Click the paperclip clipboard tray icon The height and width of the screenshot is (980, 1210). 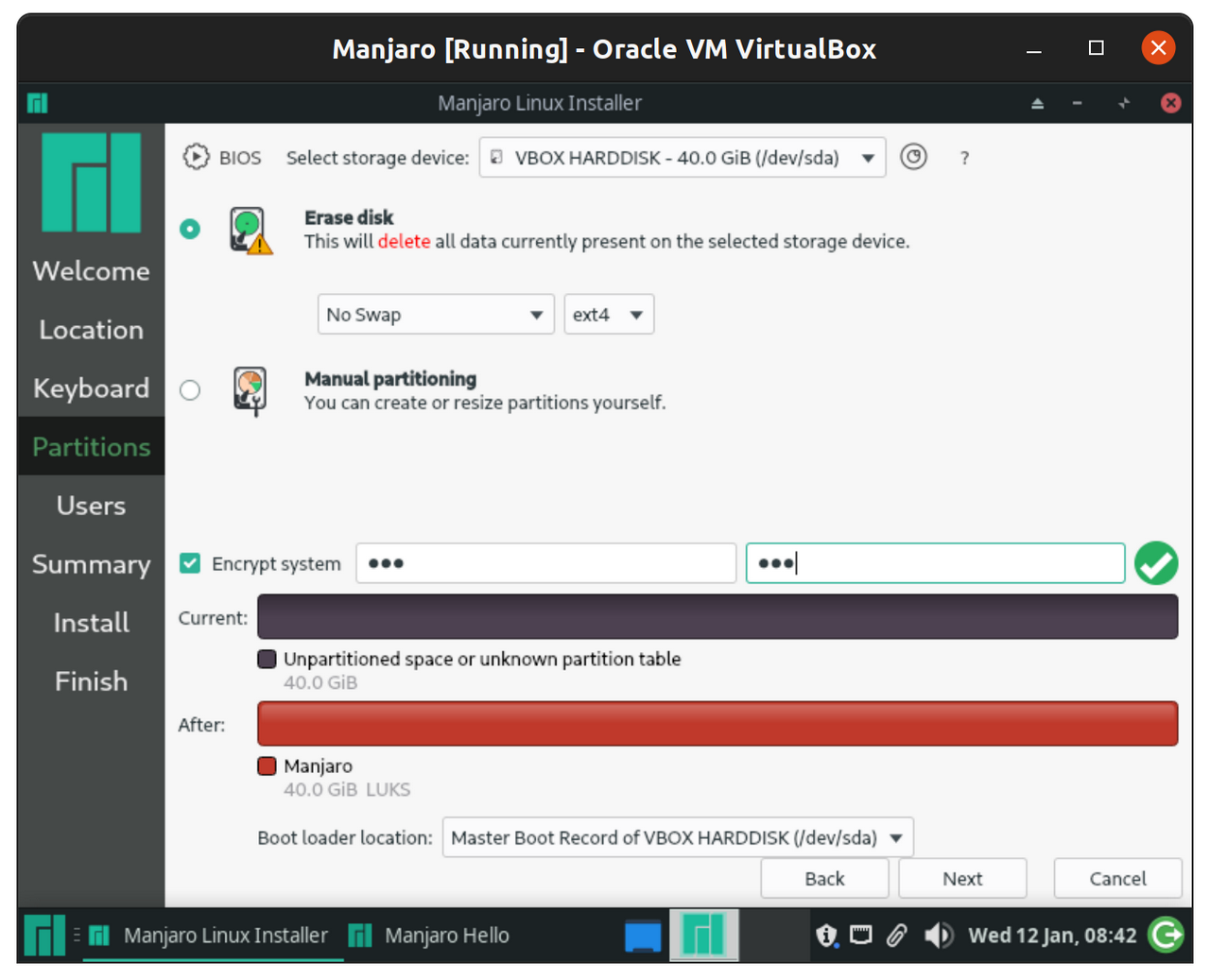[x=896, y=936]
